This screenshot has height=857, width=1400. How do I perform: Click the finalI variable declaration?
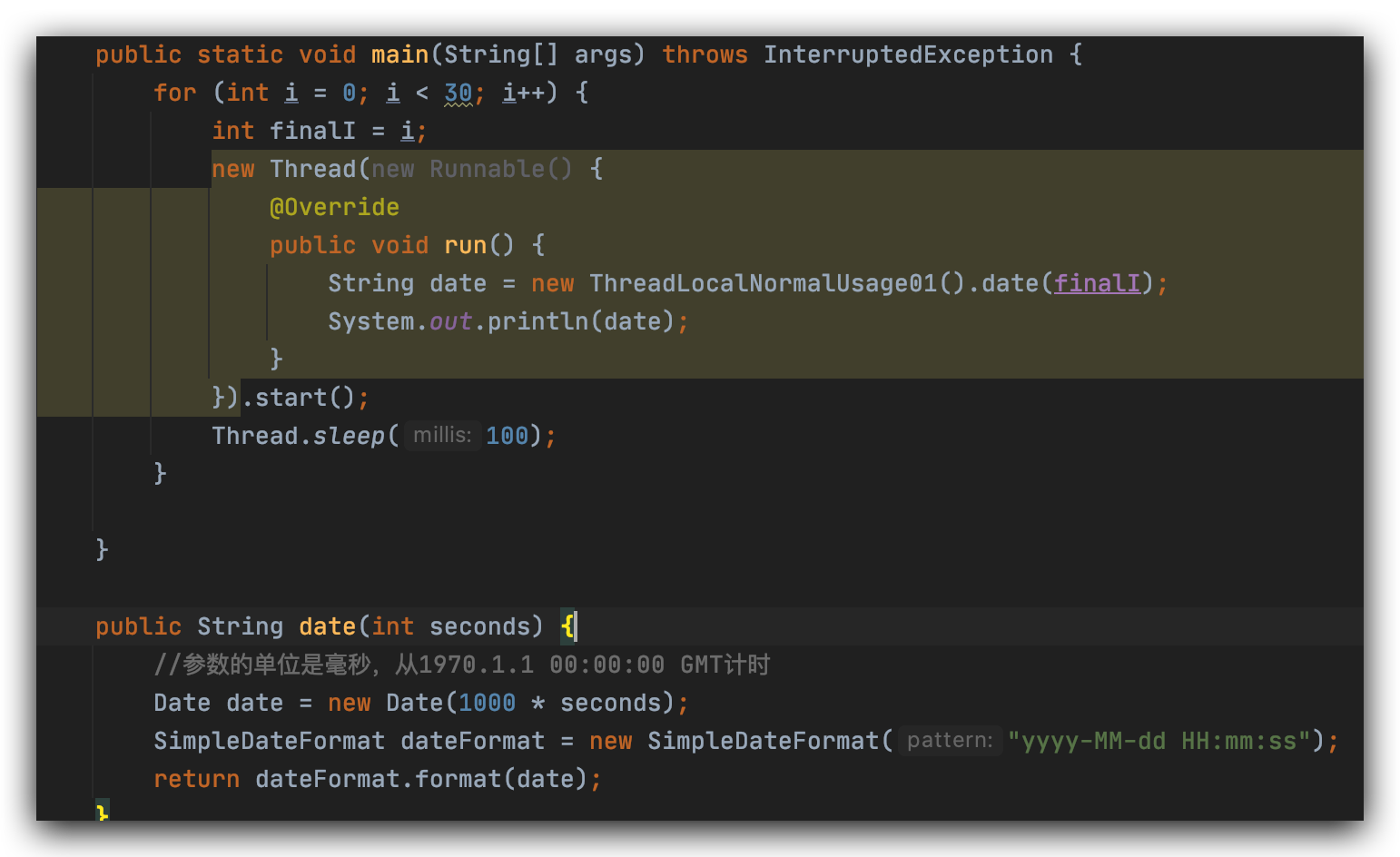click(x=312, y=131)
